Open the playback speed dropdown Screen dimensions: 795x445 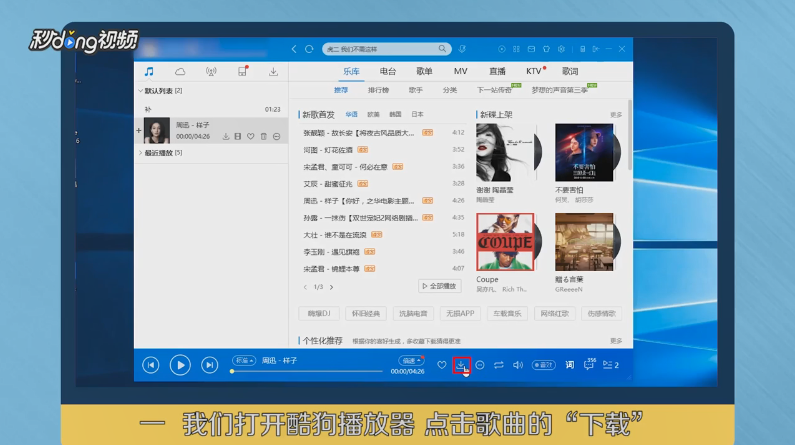click(x=411, y=360)
